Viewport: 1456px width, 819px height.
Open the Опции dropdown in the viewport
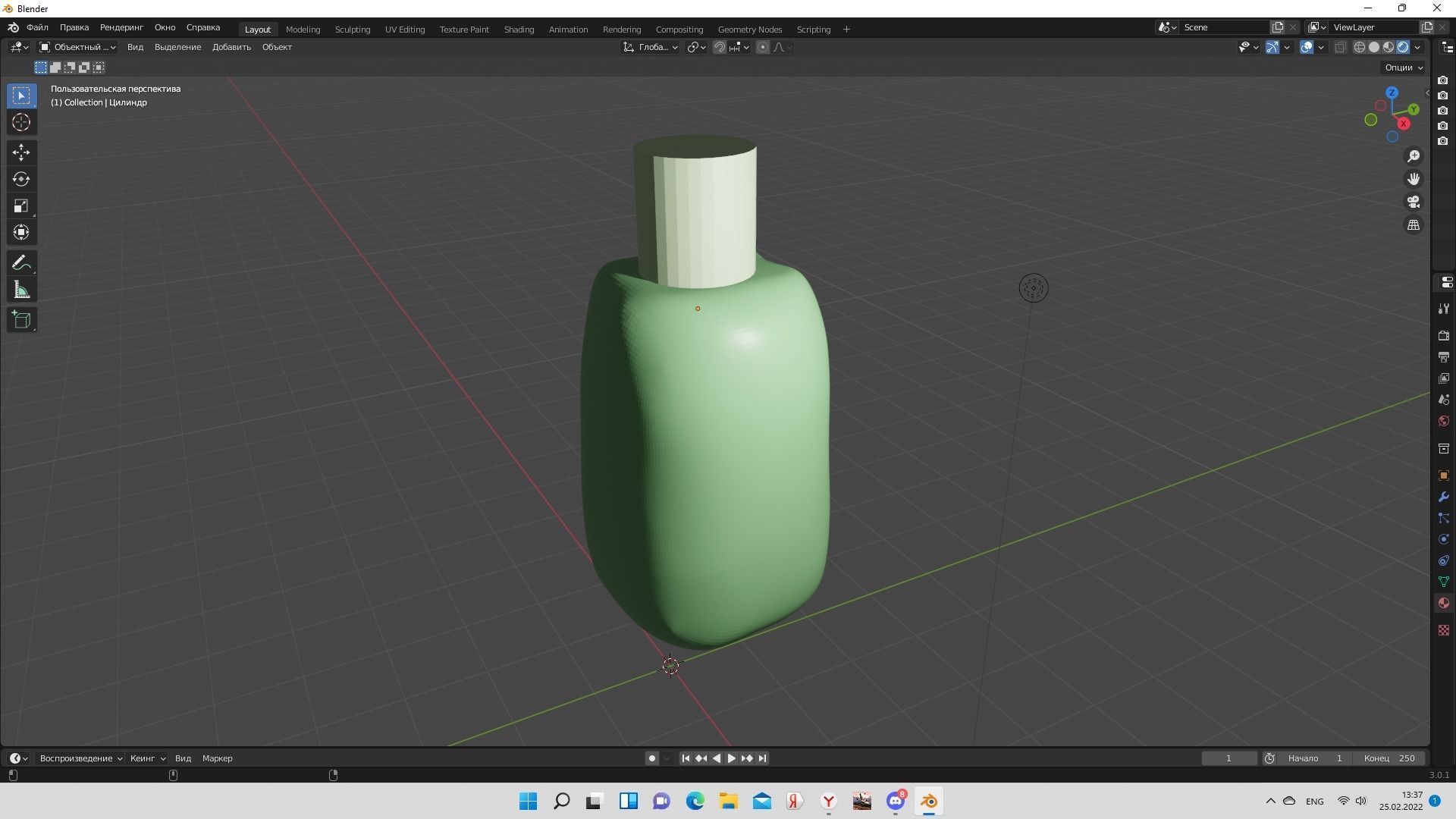pos(1402,67)
